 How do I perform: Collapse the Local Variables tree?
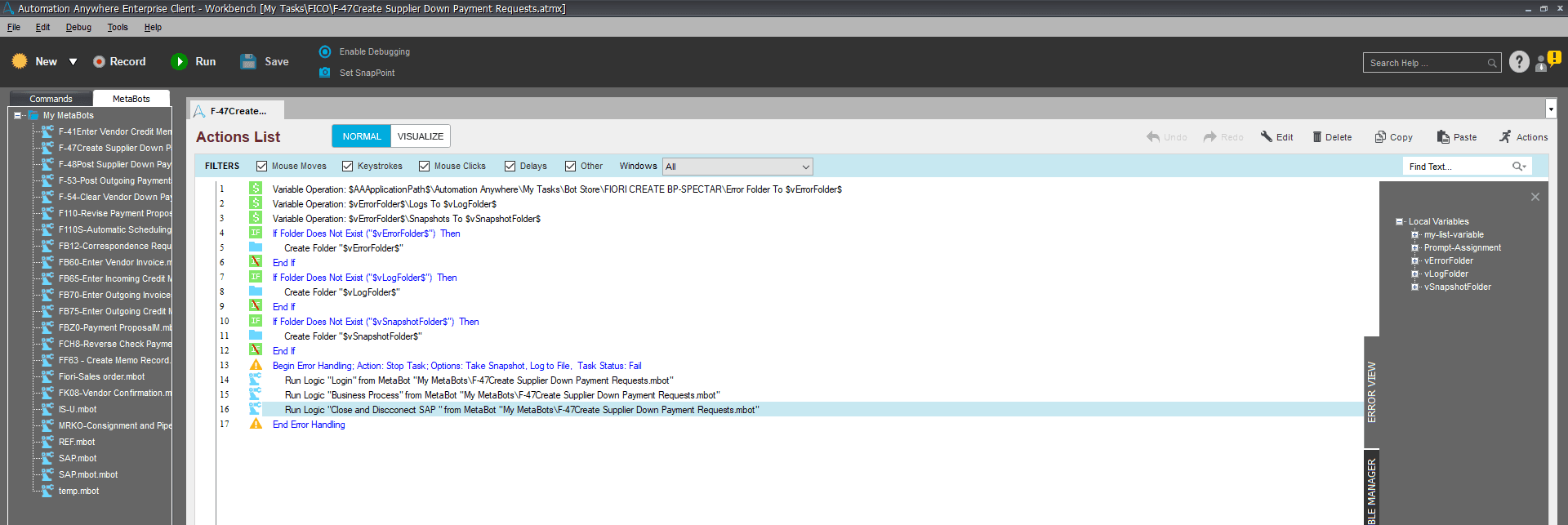(x=1399, y=221)
